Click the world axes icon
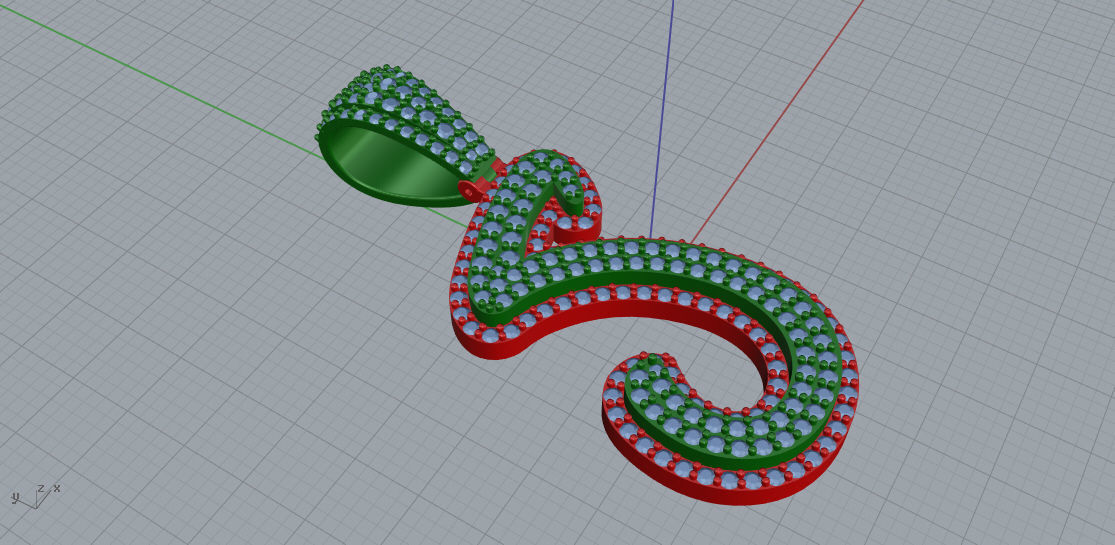The height and width of the screenshot is (545, 1115). coord(34,496)
